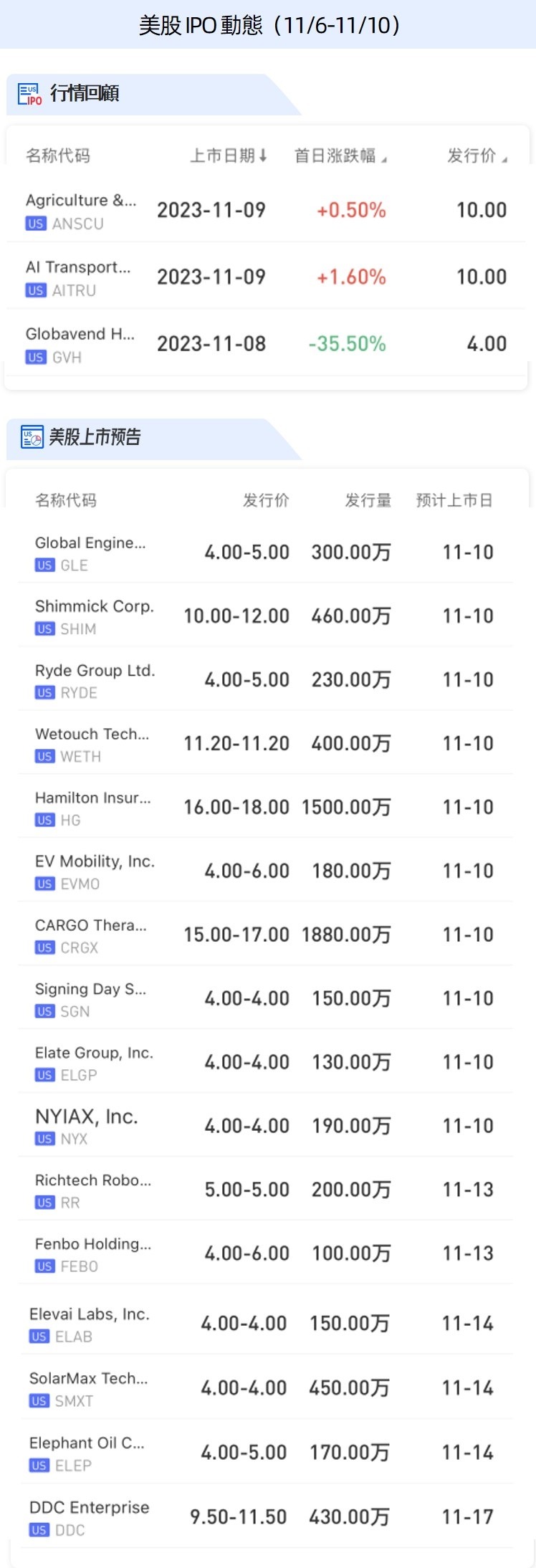536x1568 pixels.
Task: Click the US badge next to SHIM
Action: [x=44, y=628]
